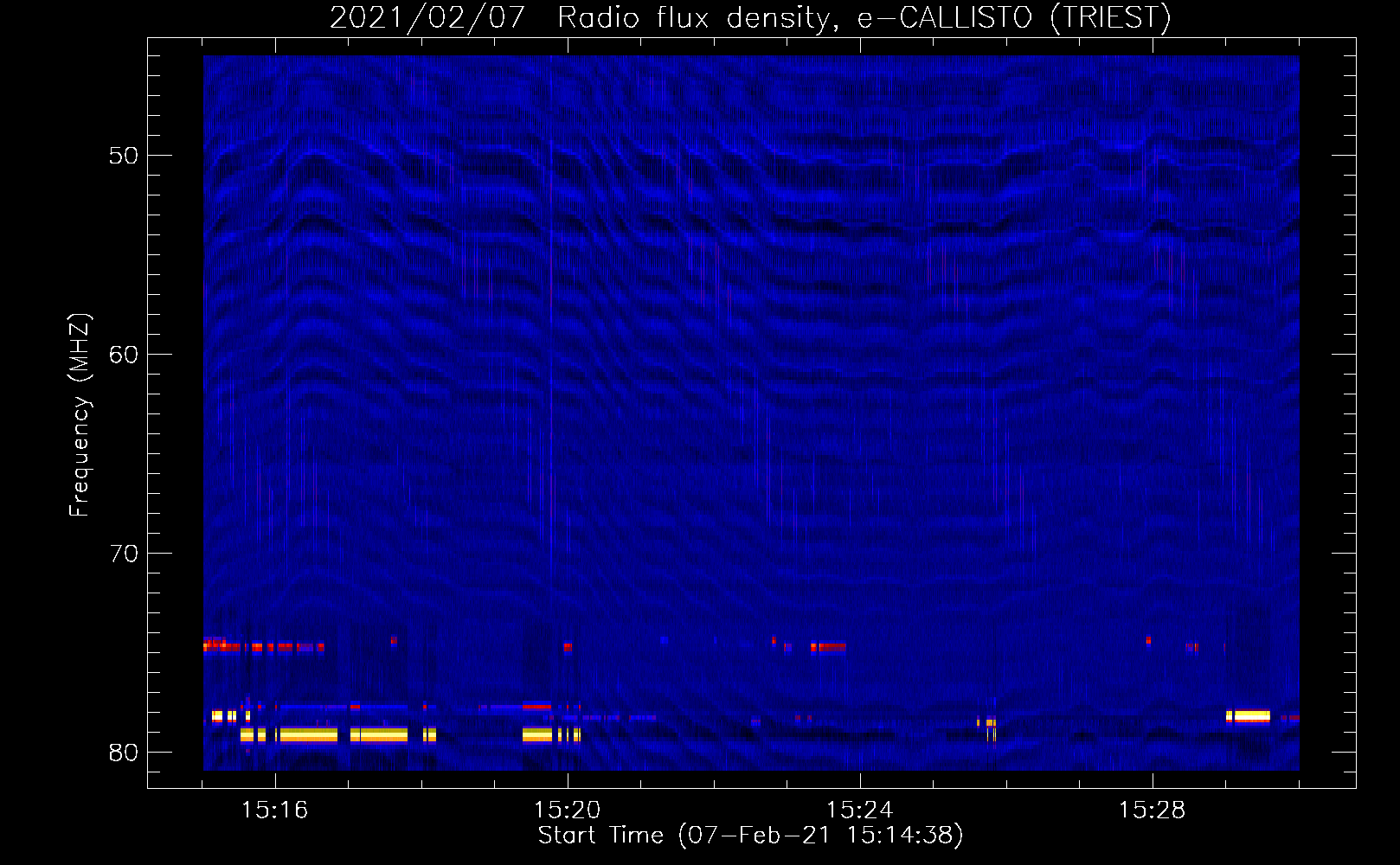Click the 15:20 time tick label
The width and height of the screenshot is (1400, 865).
tap(567, 811)
